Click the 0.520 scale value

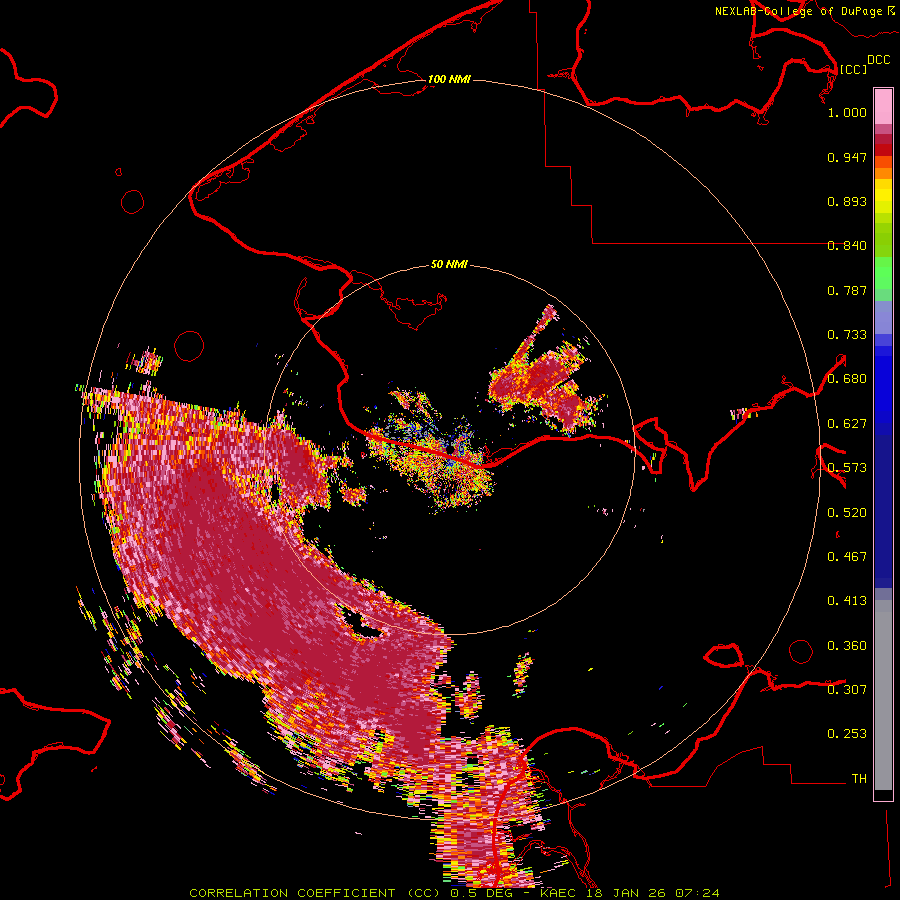click(x=847, y=513)
